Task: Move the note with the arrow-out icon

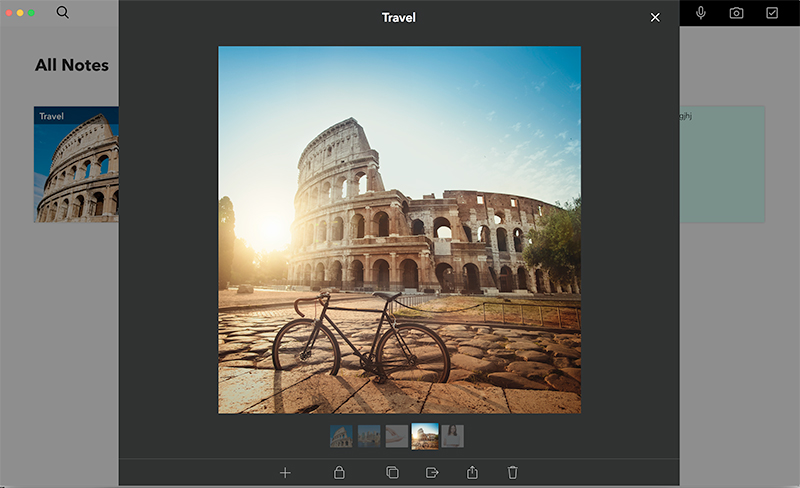Action: tap(432, 473)
